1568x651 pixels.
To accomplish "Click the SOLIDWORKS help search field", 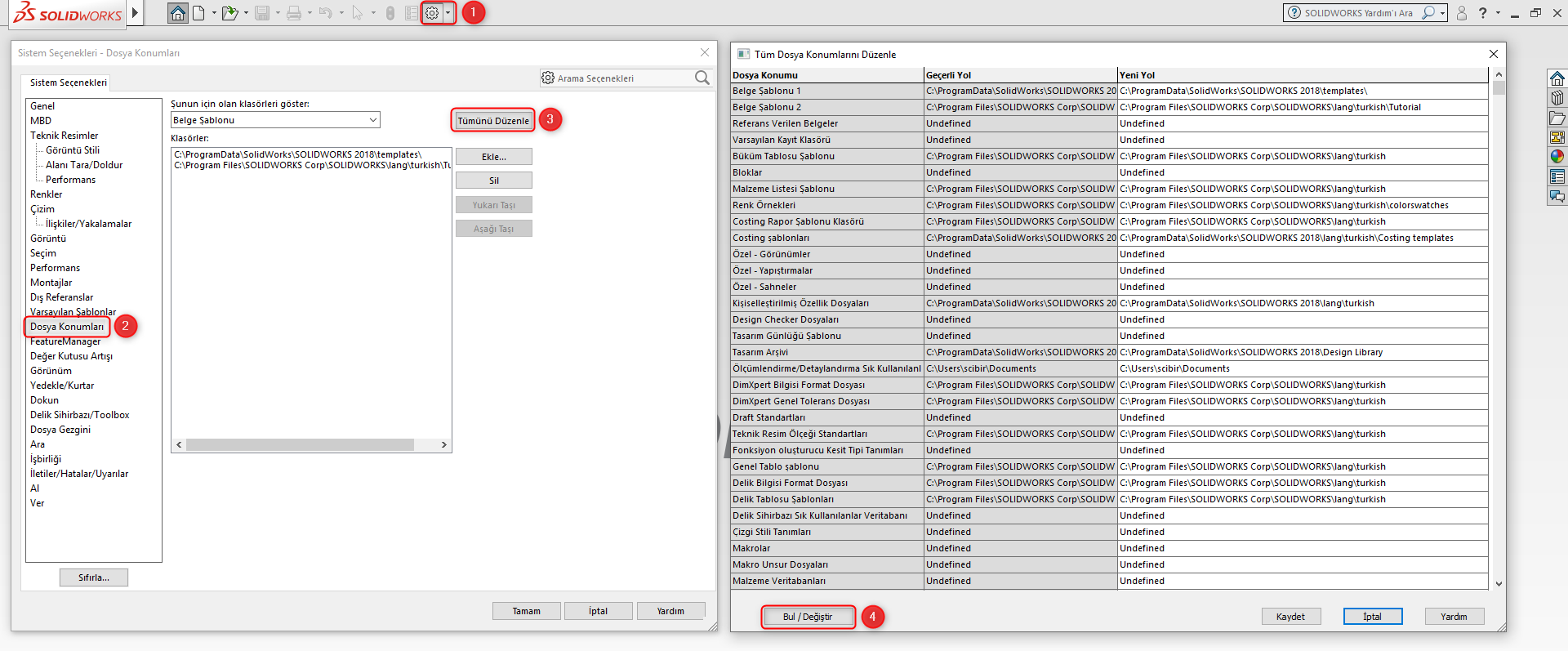I will click(x=1359, y=13).
